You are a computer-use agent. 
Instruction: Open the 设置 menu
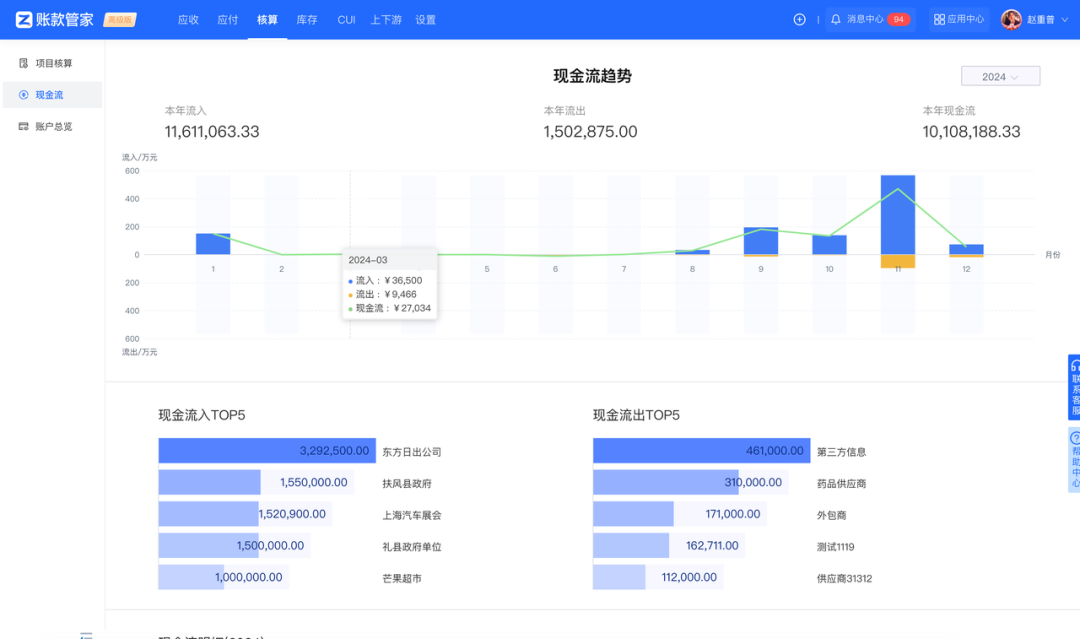[x=425, y=19]
